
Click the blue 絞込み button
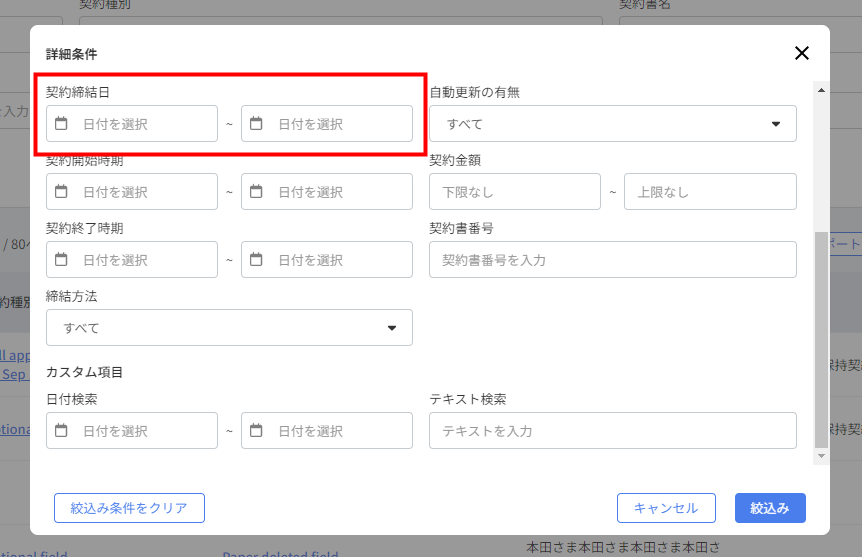(x=770, y=508)
